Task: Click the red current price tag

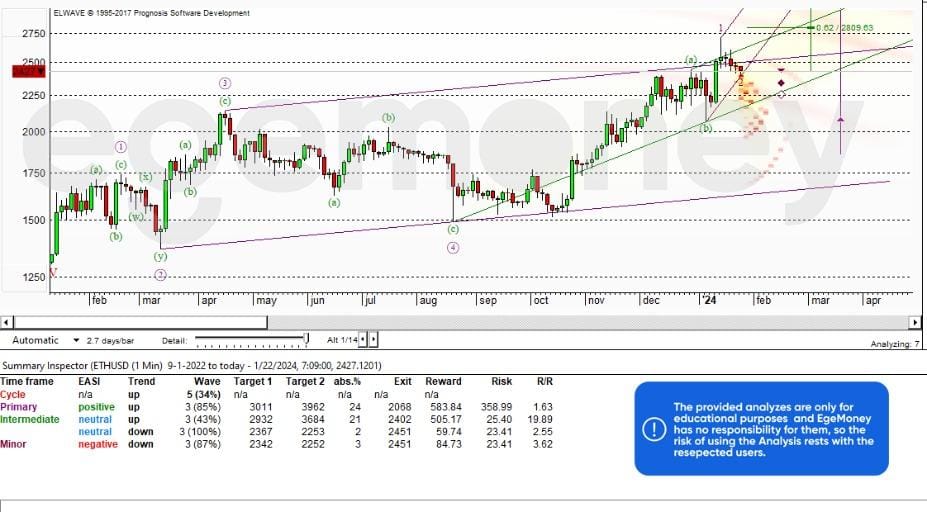Action: point(27,70)
